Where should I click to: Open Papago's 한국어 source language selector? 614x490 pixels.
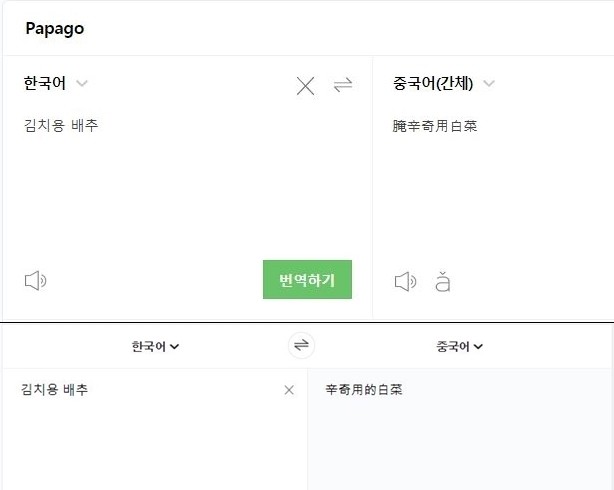[45, 83]
